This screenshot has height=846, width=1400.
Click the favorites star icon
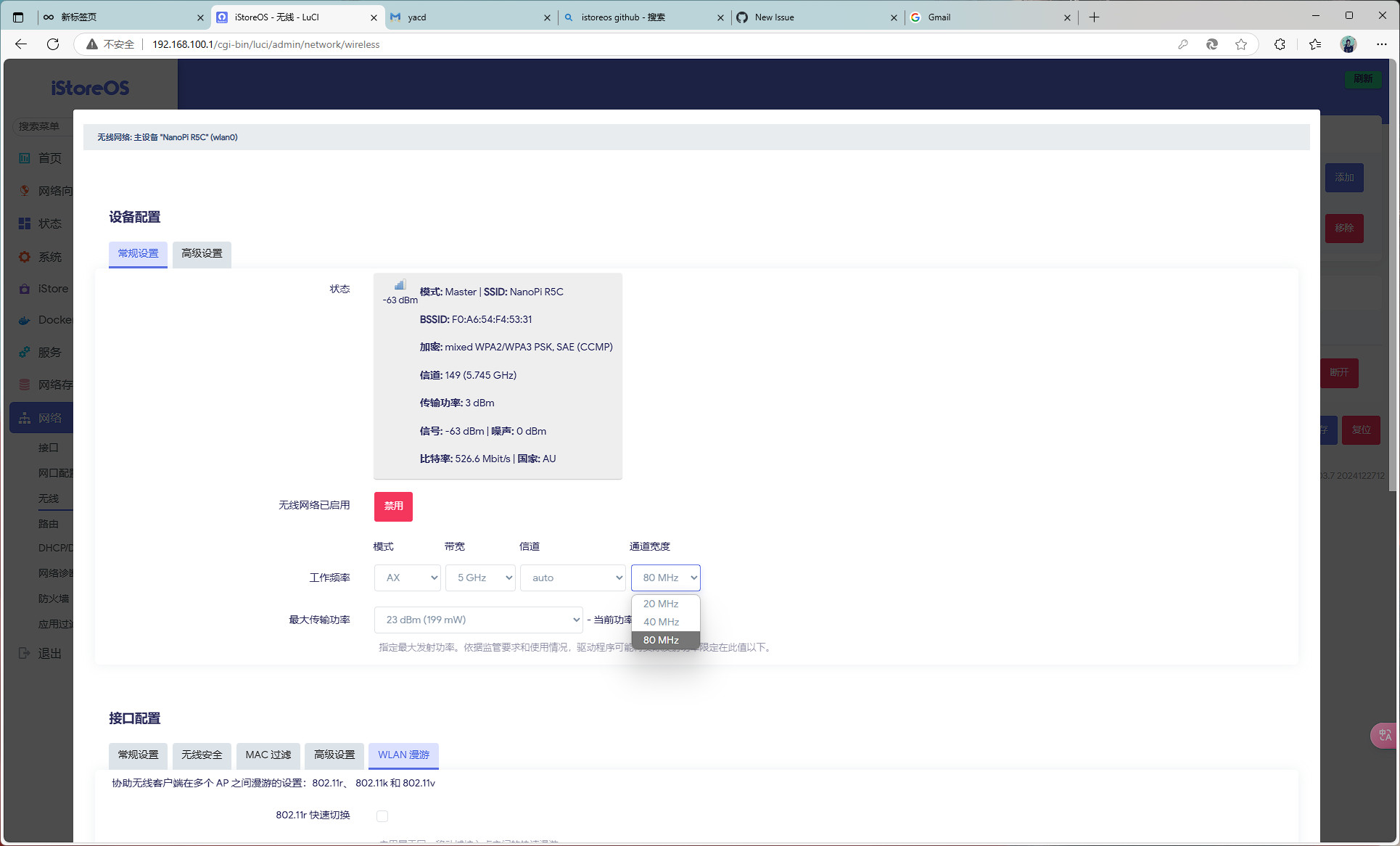click(x=1241, y=44)
